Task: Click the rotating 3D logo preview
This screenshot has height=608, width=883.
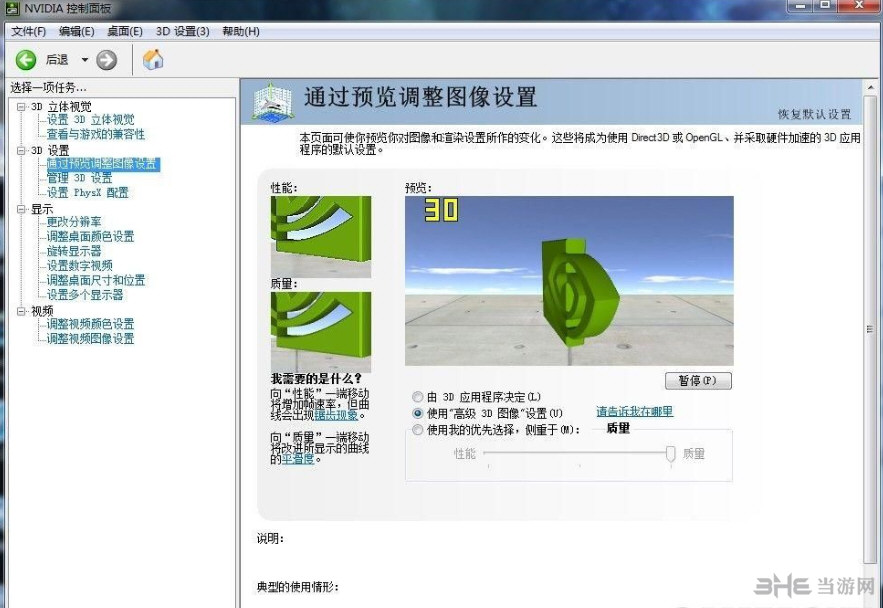Action: pyautogui.click(x=569, y=281)
